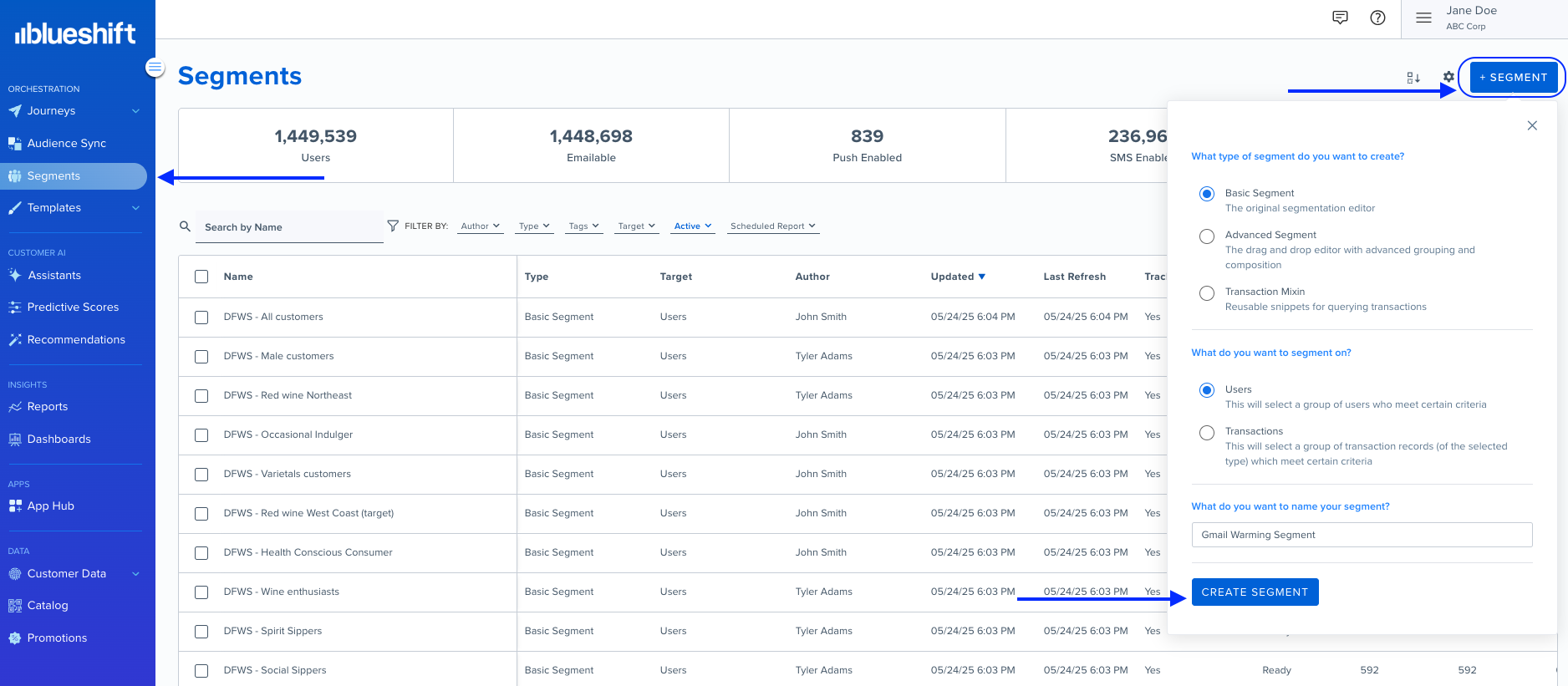This screenshot has height=686, width=1568.
Task: Open the DFWS - Occasional Indulger segment
Action: (288, 434)
